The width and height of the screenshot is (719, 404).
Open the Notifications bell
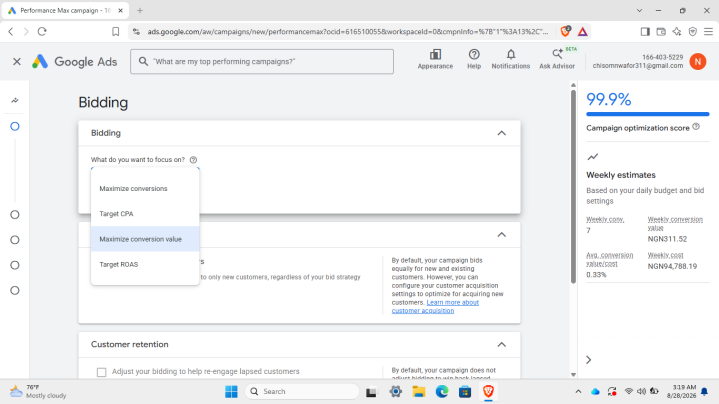coord(510,60)
